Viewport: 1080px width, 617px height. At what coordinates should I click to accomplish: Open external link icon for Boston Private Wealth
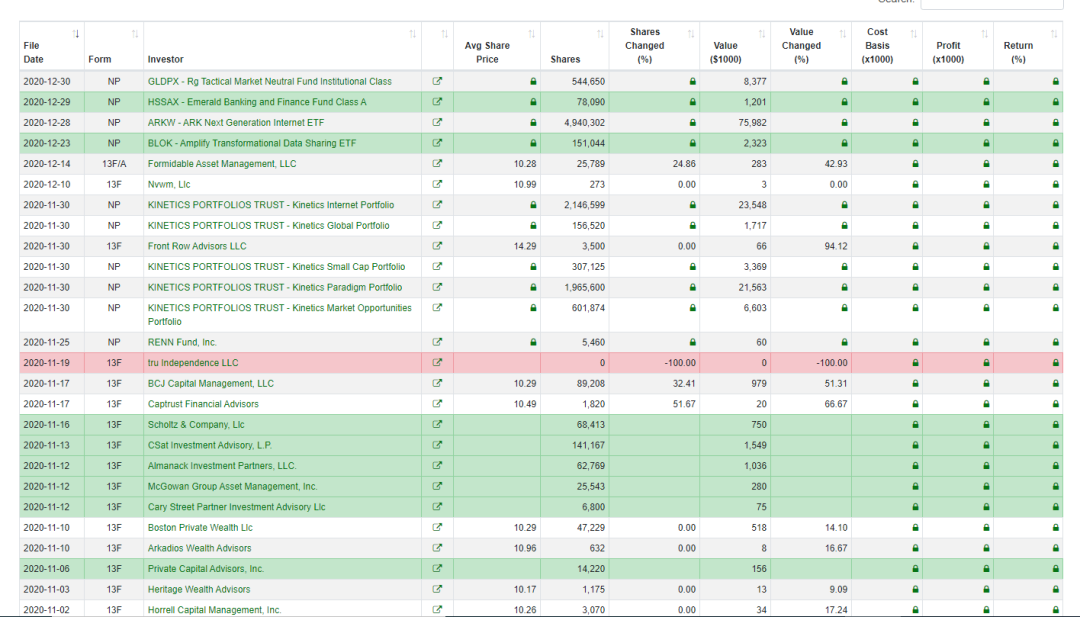click(437, 528)
